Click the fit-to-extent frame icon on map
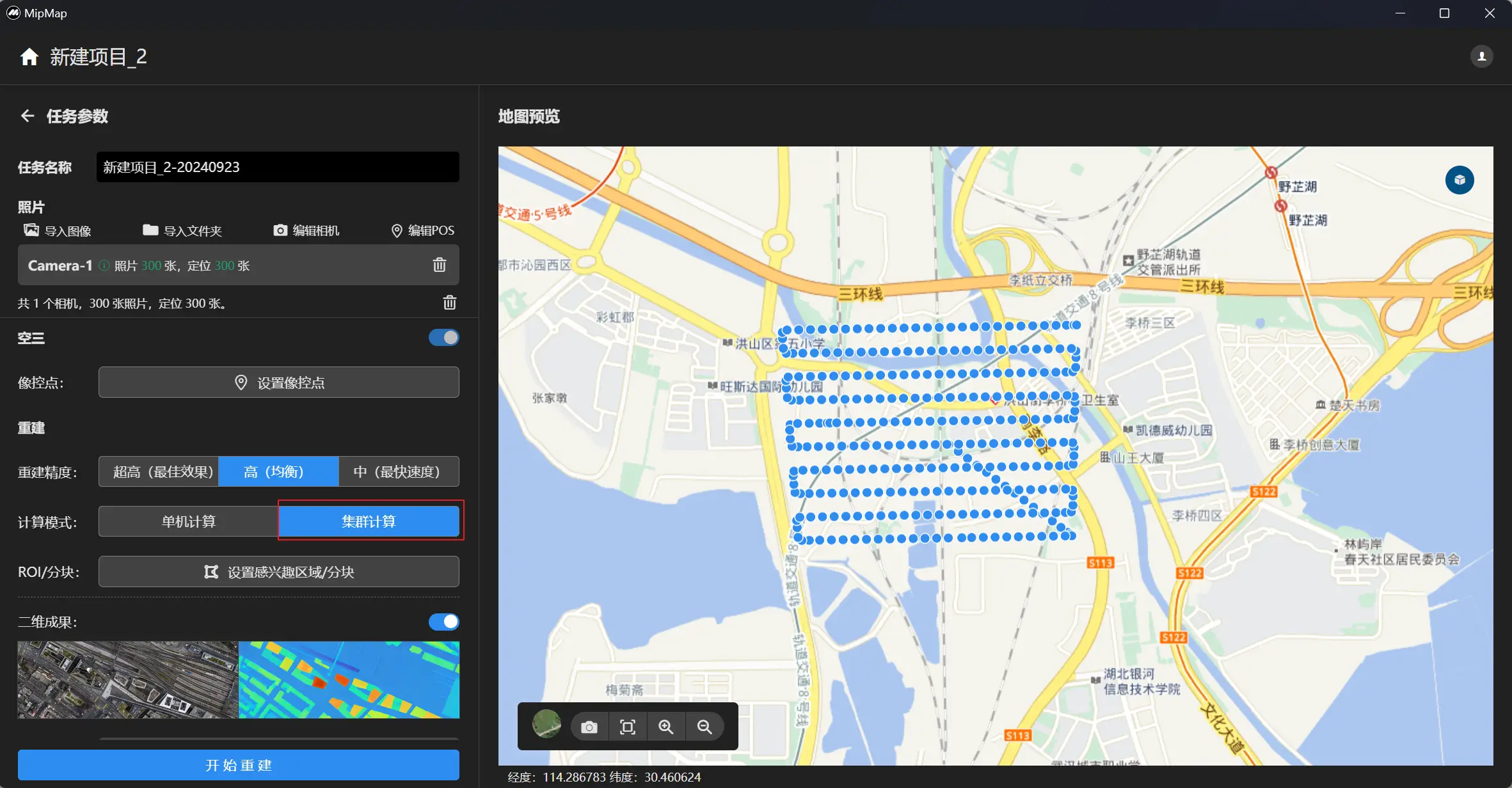1512x788 pixels. [627, 727]
